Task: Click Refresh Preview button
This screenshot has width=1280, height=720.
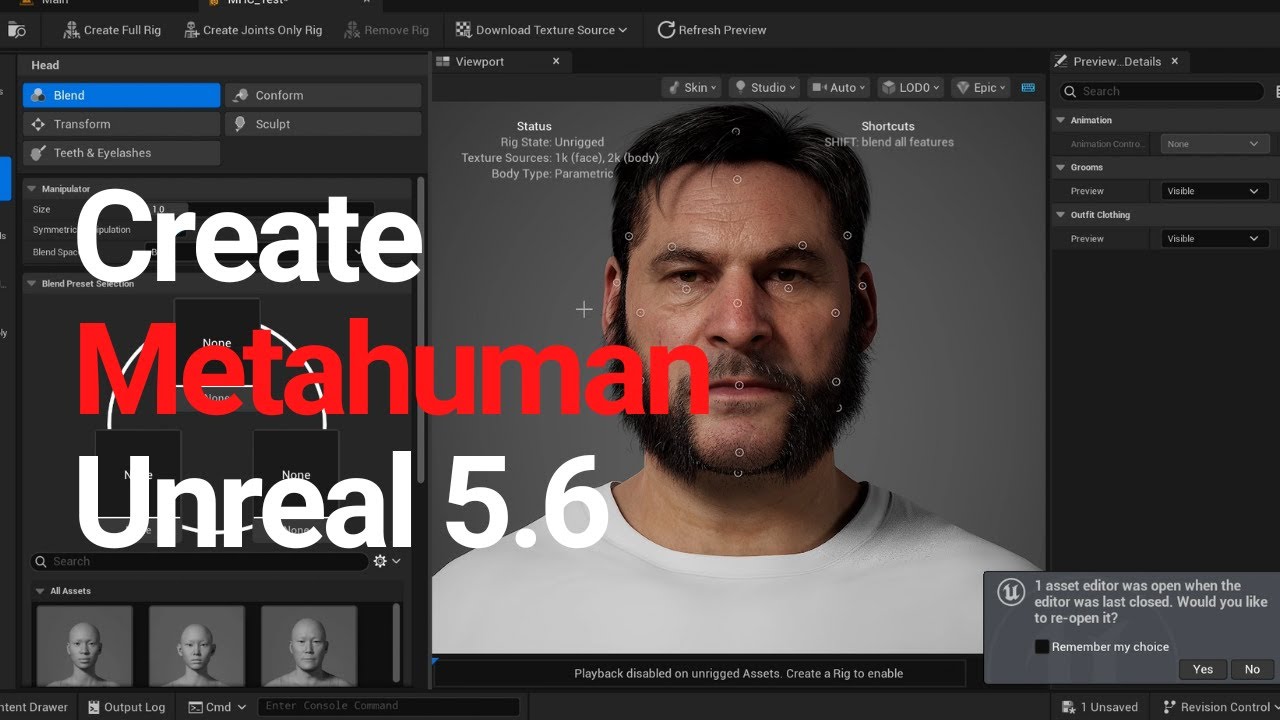Action: click(x=712, y=30)
